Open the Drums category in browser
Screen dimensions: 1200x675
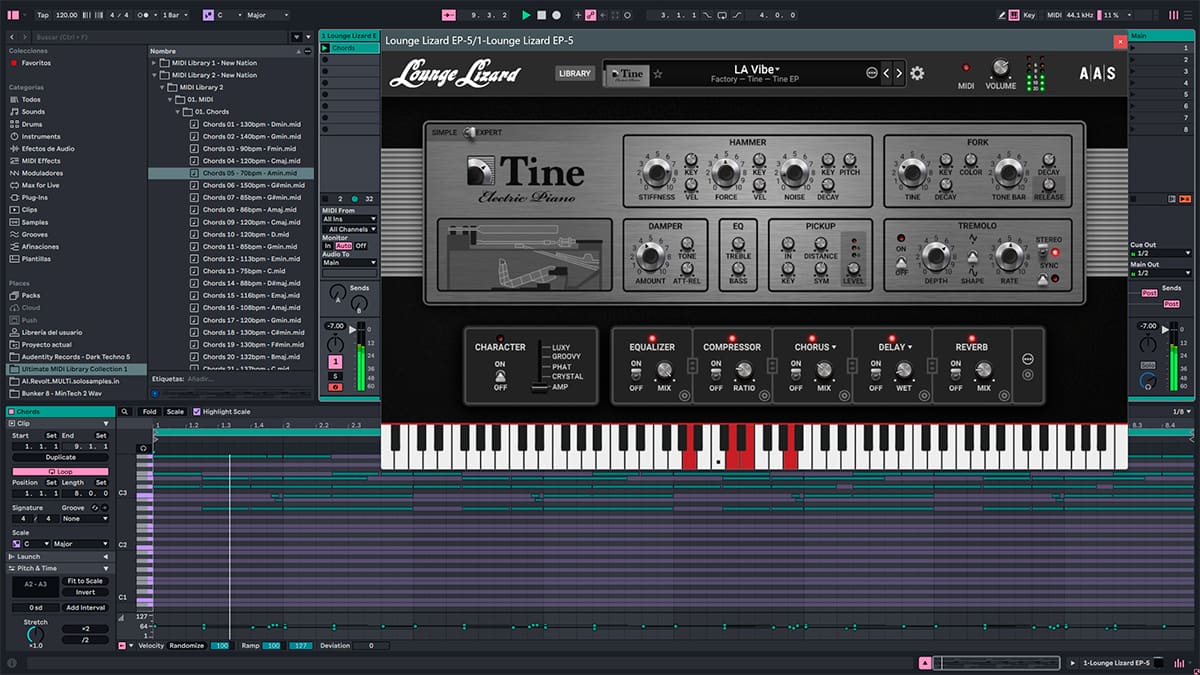click(32, 124)
